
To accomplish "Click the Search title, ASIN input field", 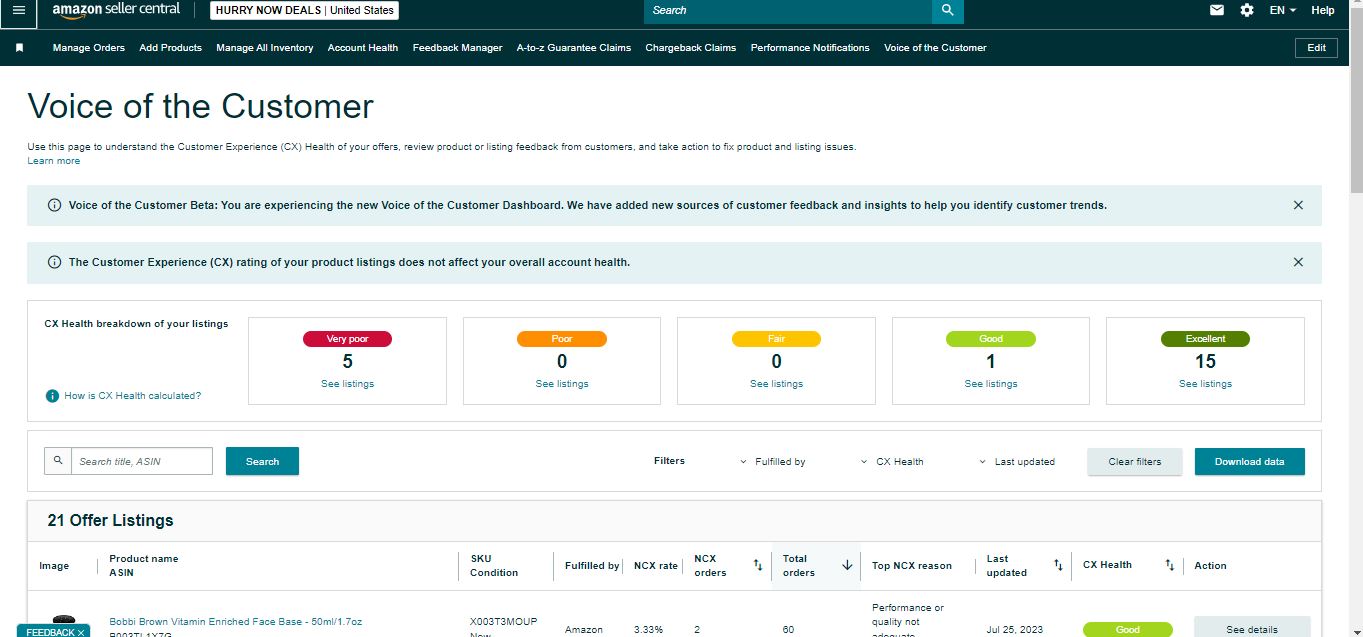I will coord(141,461).
